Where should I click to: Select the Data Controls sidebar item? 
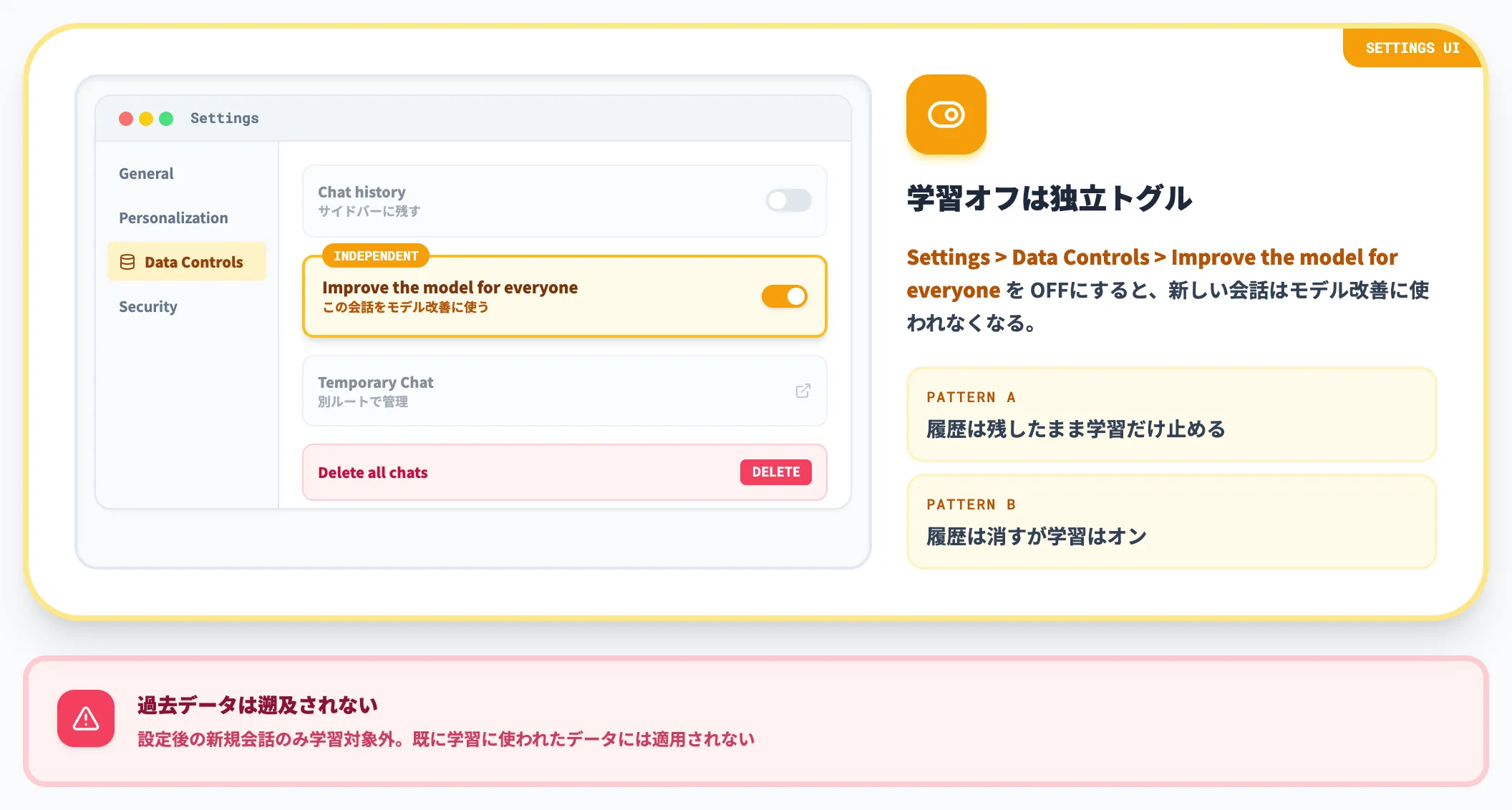click(187, 262)
